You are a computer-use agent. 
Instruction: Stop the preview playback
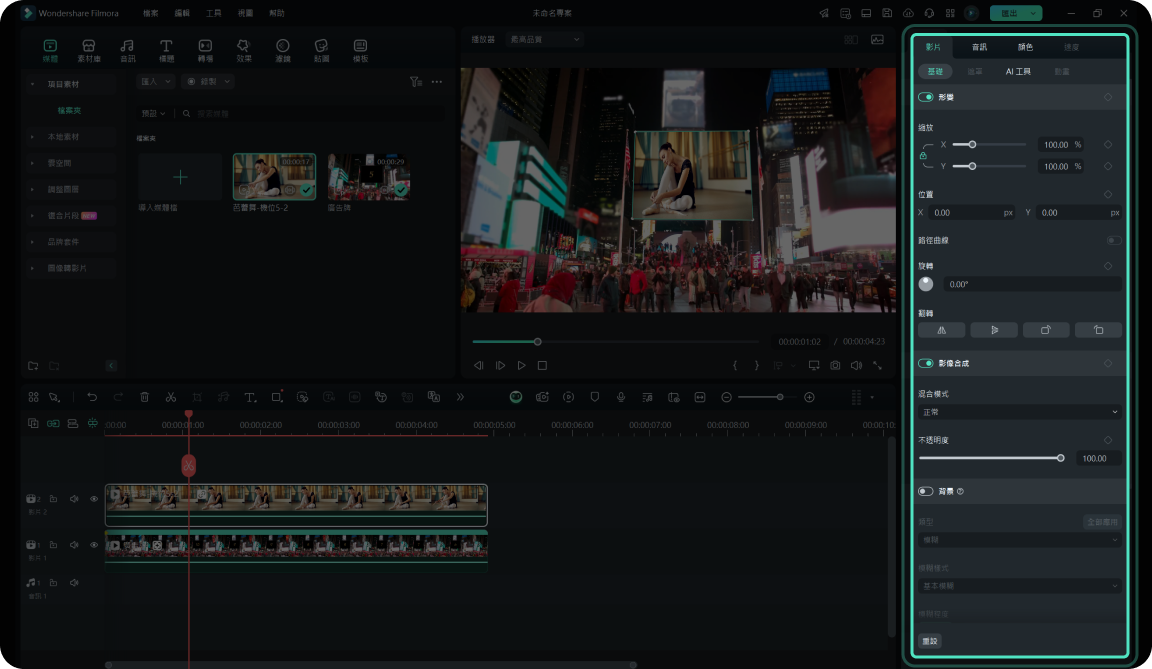click(542, 365)
